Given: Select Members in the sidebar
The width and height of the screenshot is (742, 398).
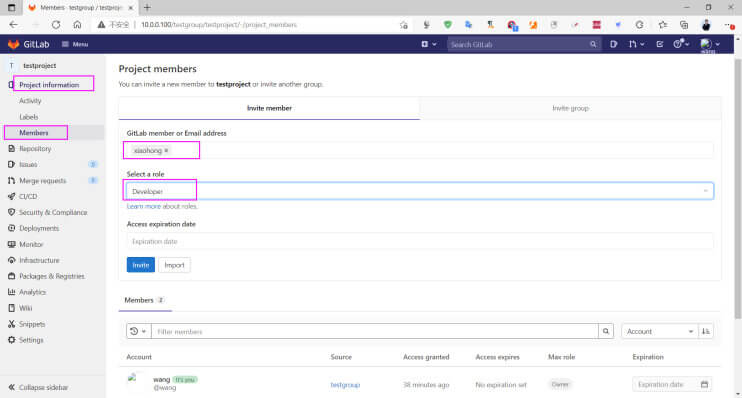Looking at the screenshot, I should pos(34,133).
